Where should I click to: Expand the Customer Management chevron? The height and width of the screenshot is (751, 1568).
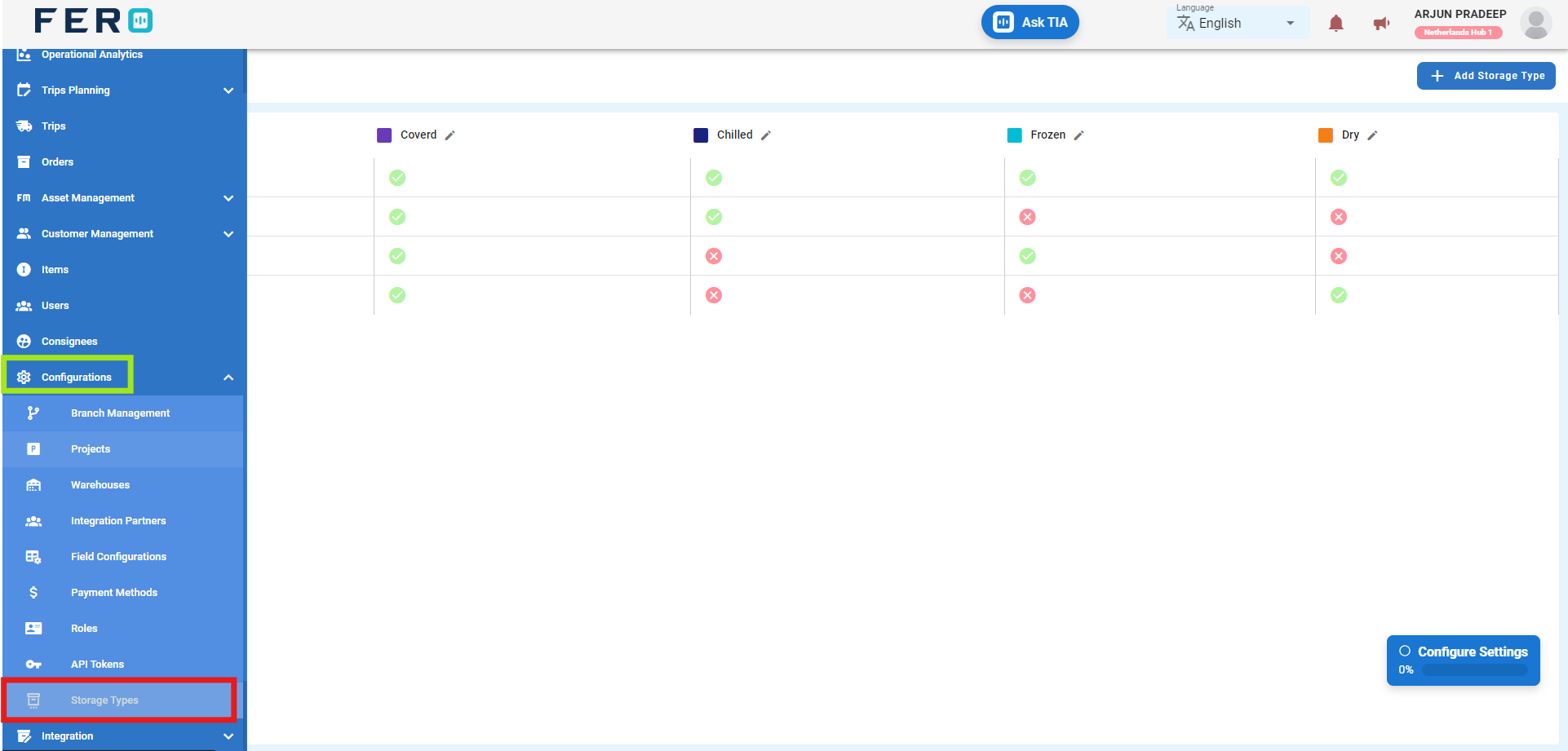pyautogui.click(x=228, y=234)
